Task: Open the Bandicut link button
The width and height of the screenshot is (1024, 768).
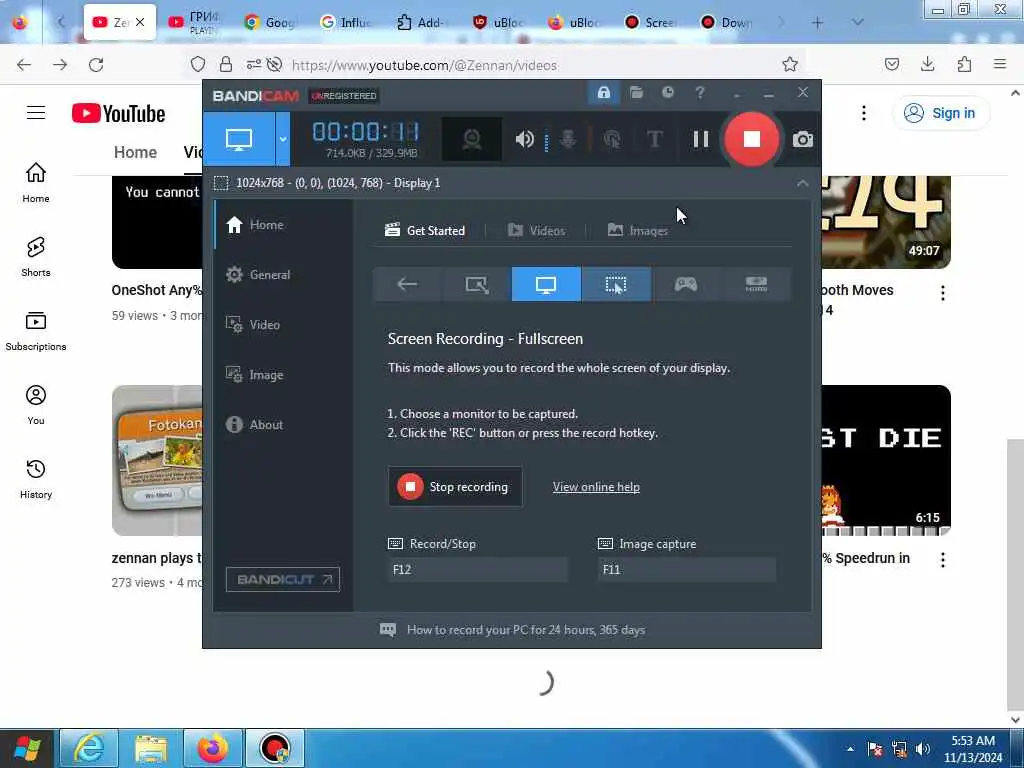Action: [283, 579]
